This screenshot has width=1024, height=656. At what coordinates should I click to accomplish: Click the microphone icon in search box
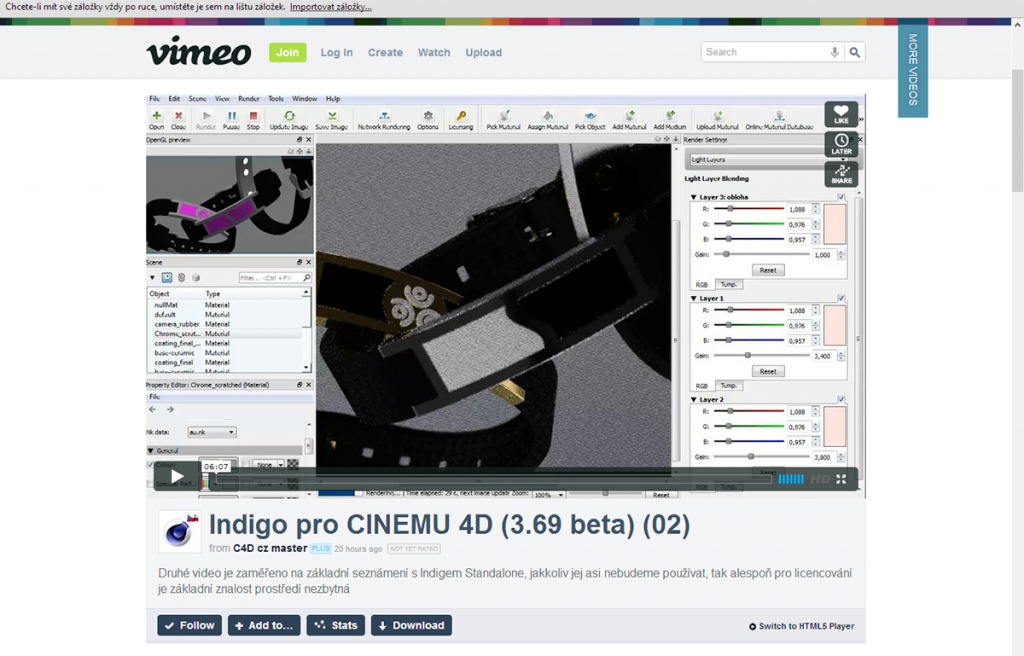[x=835, y=52]
